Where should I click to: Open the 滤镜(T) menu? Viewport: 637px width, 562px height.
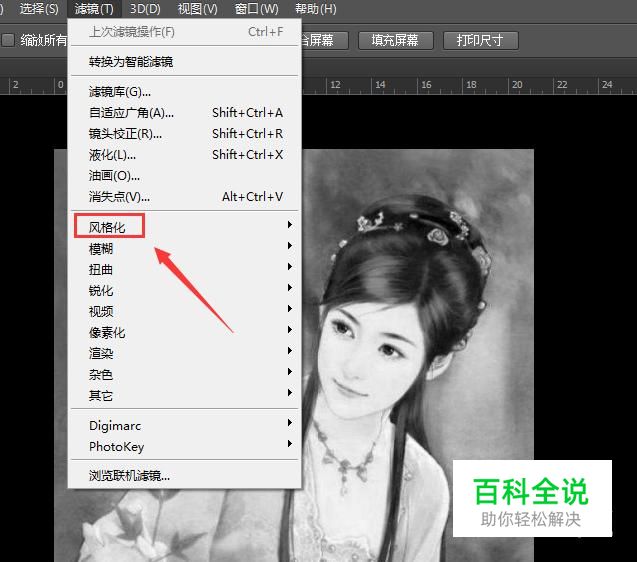94,9
